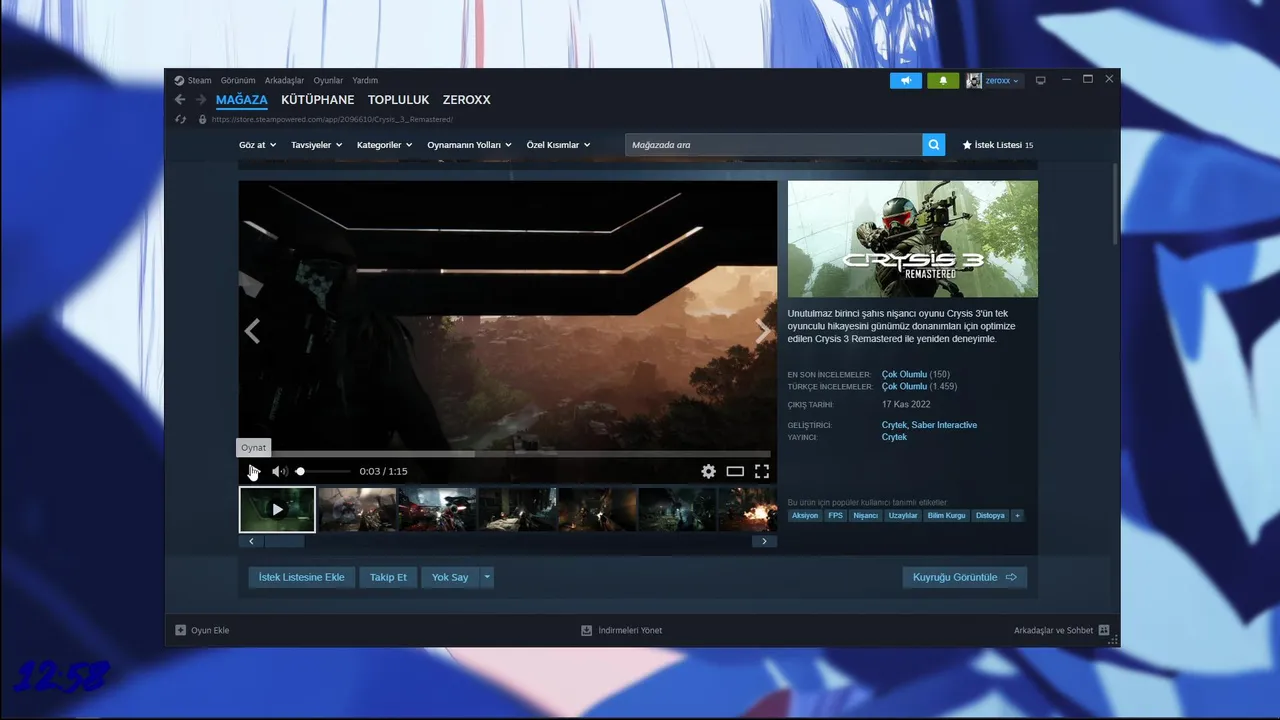Click the plus icon beside Oyun Ekle
The image size is (1280, 720).
coord(180,630)
